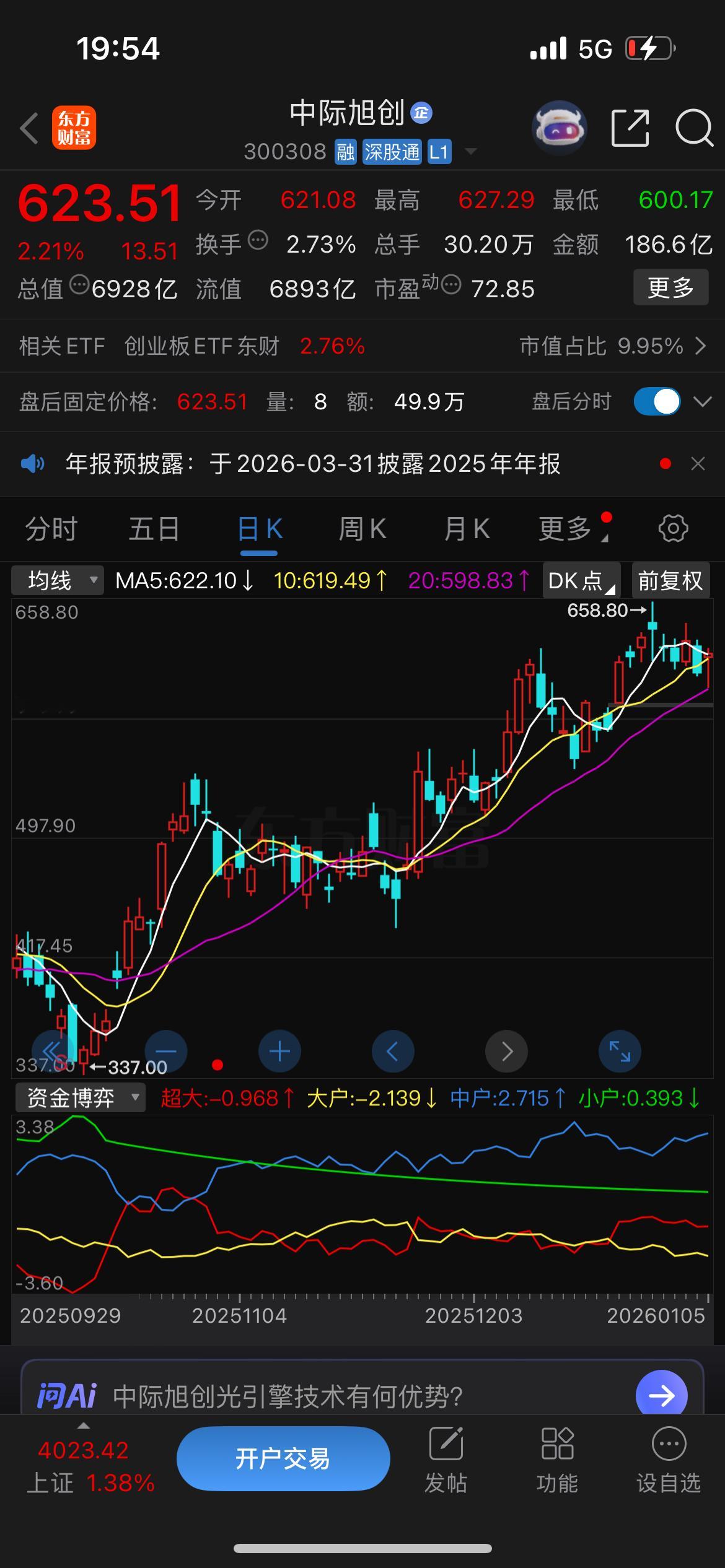This screenshot has height=1568, width=725.
Task: Tap the 总值 info circle icon
Action: tap(79, 285)
